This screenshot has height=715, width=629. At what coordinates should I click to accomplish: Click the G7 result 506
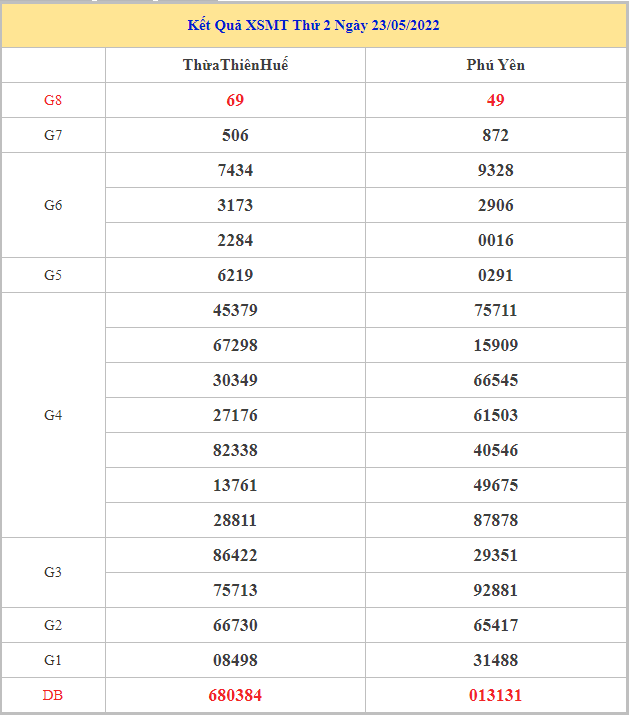point(235,135)
